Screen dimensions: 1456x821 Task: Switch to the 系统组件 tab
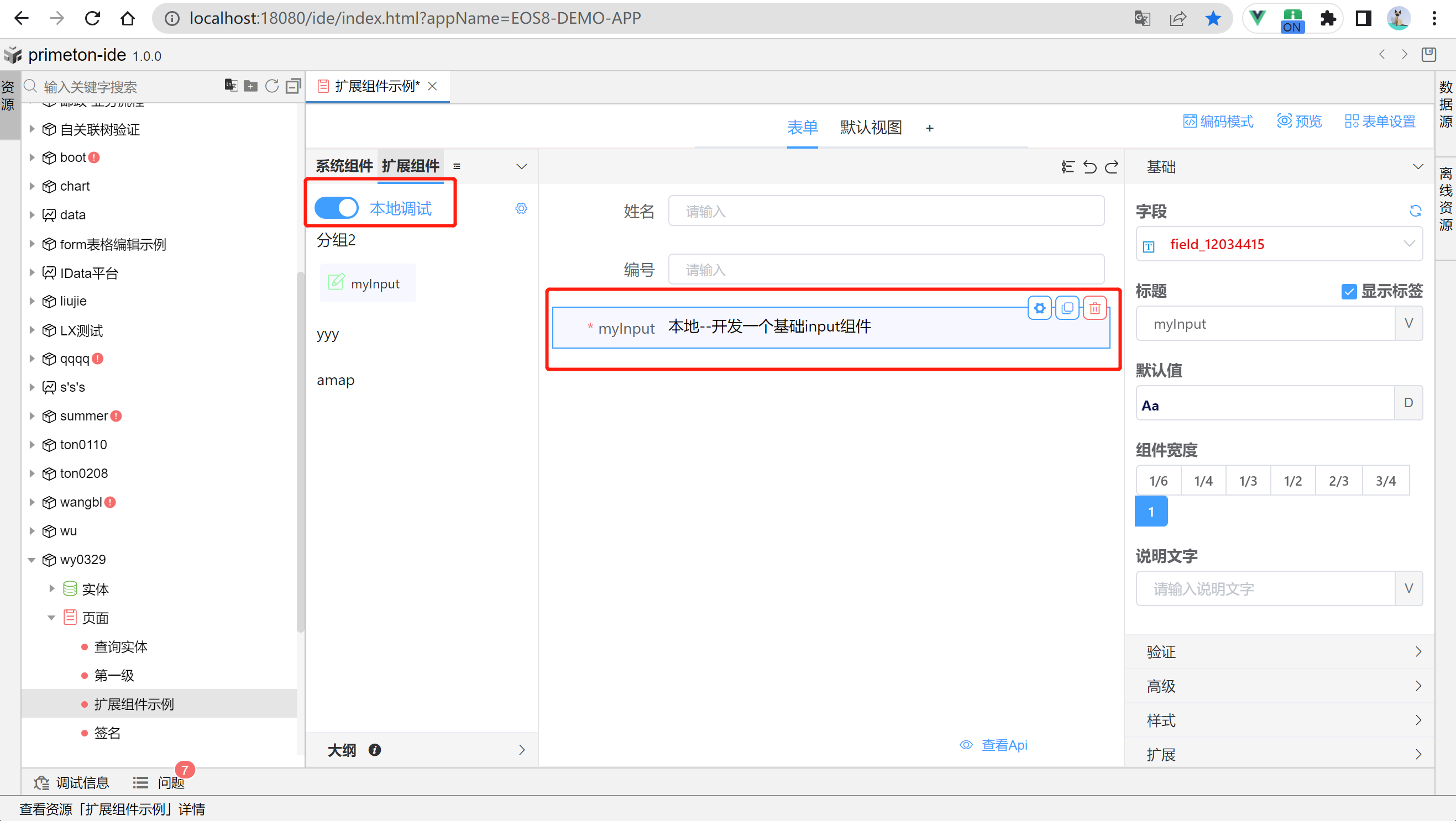coord(344,166)
